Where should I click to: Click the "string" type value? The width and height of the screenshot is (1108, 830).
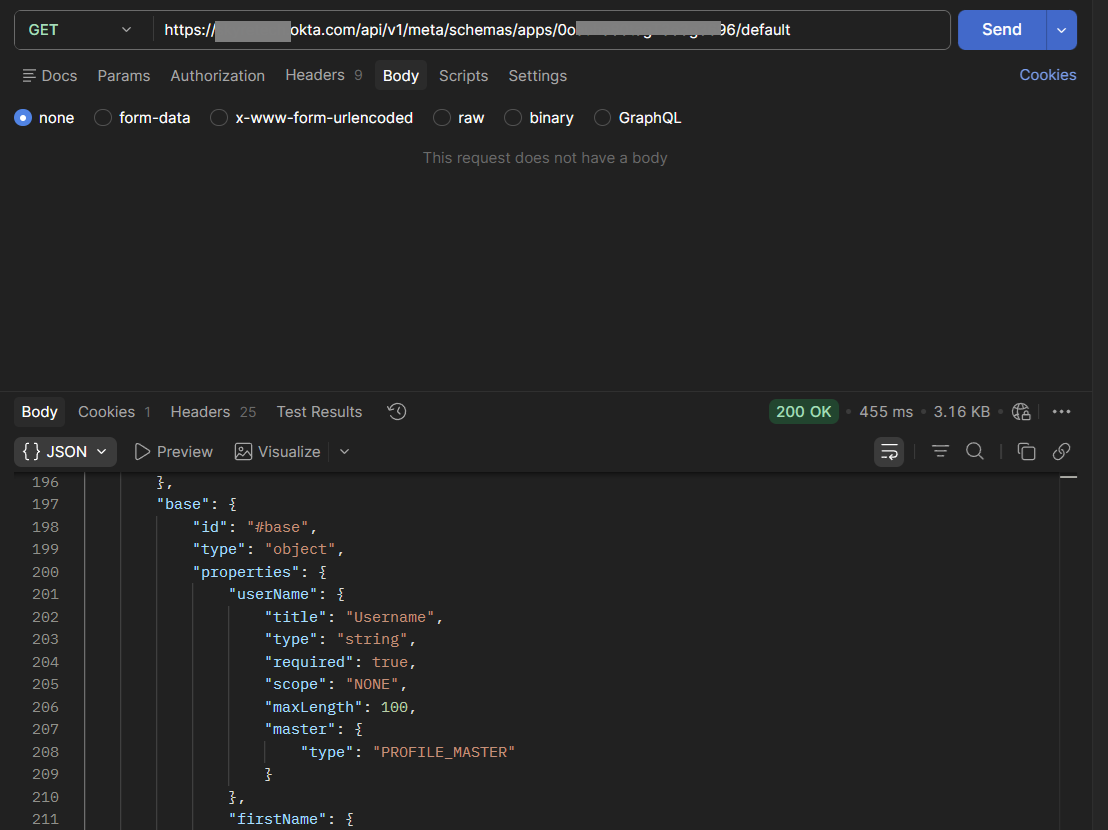(372, 639)
